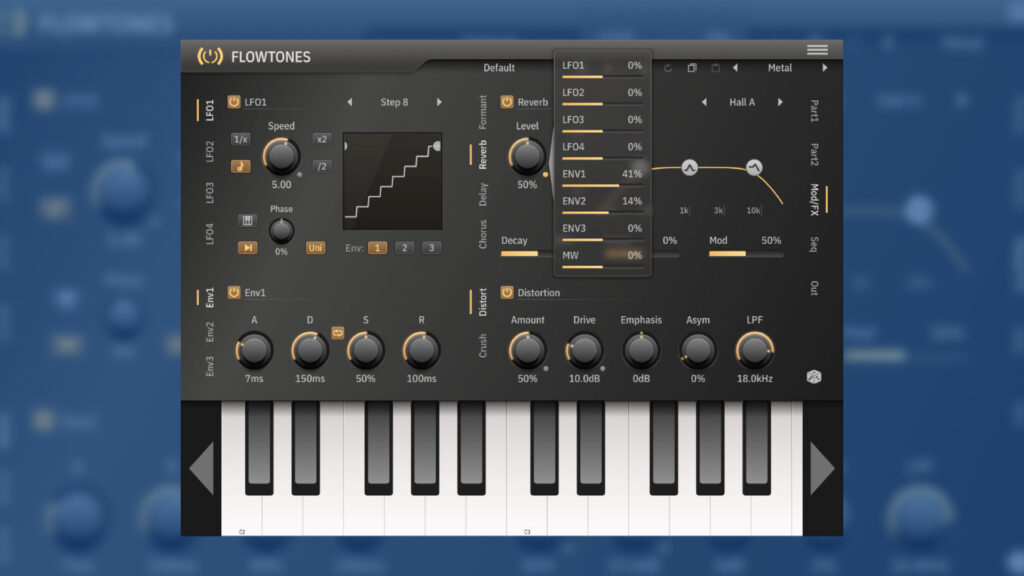Switch to next preset category after Metal
The width and height of the screenshot is (1024, 576).
coord(825,68)
